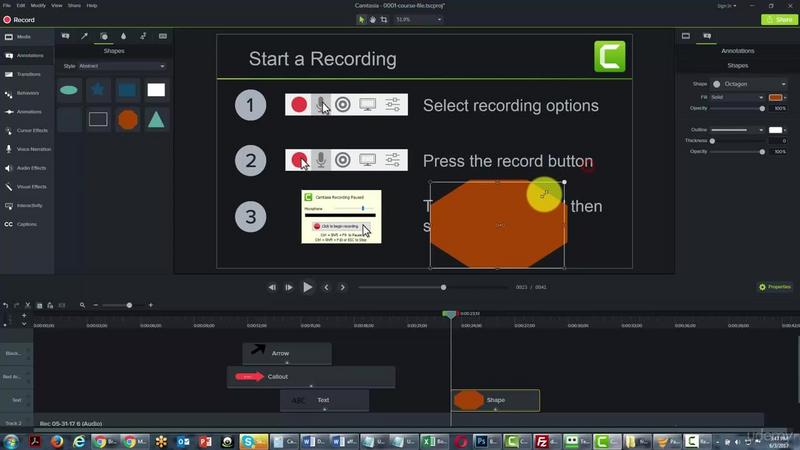
Task: Toggle the Properties panel button
Action: (x=774, y=287)
